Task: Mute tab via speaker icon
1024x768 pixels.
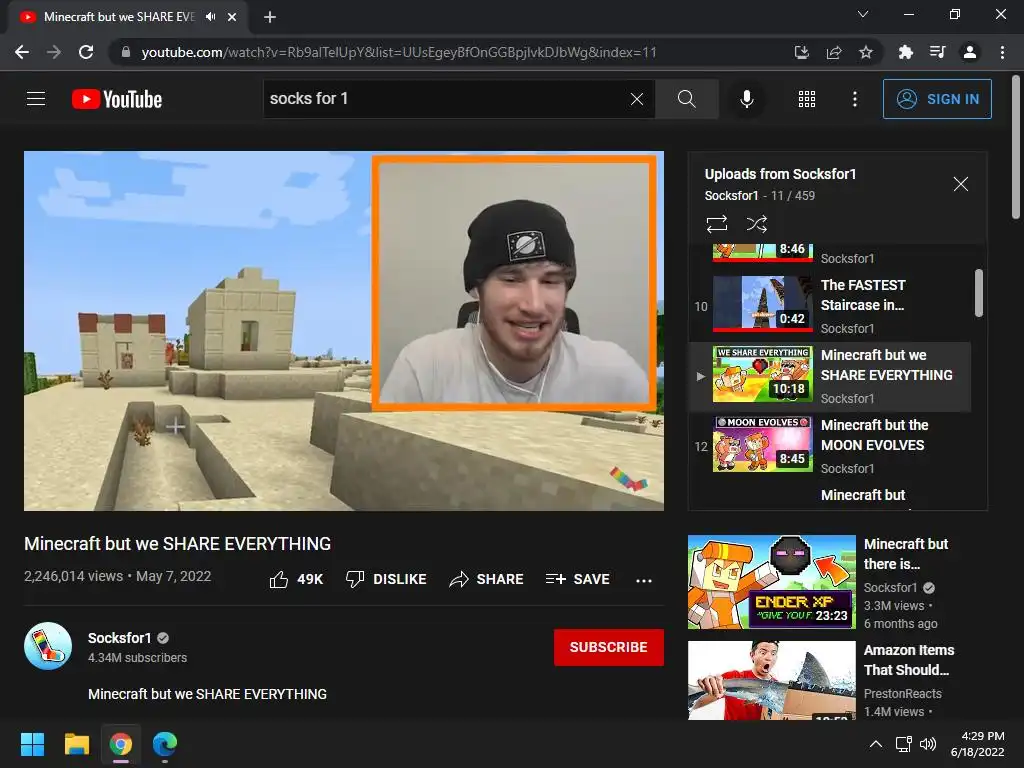Action: point(210,17)
